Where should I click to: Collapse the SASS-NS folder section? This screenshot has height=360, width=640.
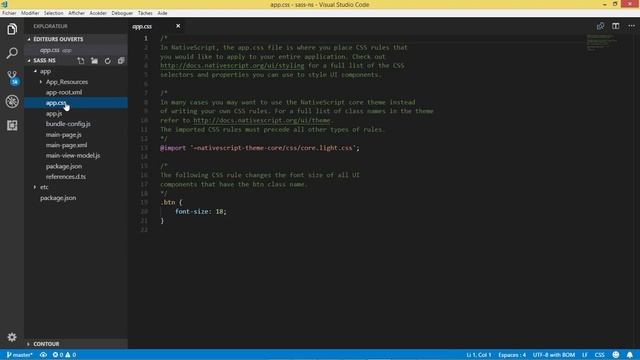pos(44,60)
